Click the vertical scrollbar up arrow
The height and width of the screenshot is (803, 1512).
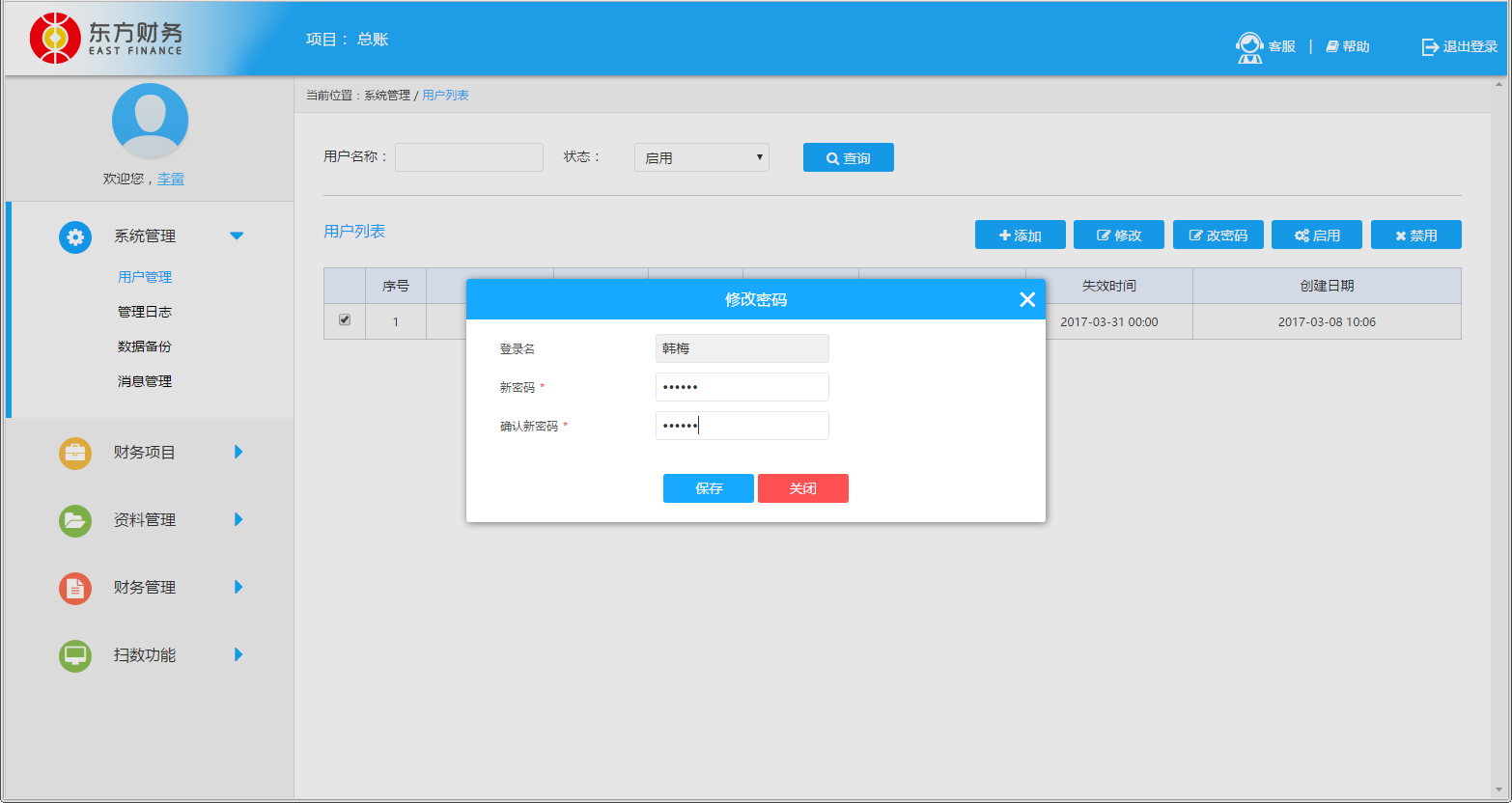click(x=1500, y=85)
